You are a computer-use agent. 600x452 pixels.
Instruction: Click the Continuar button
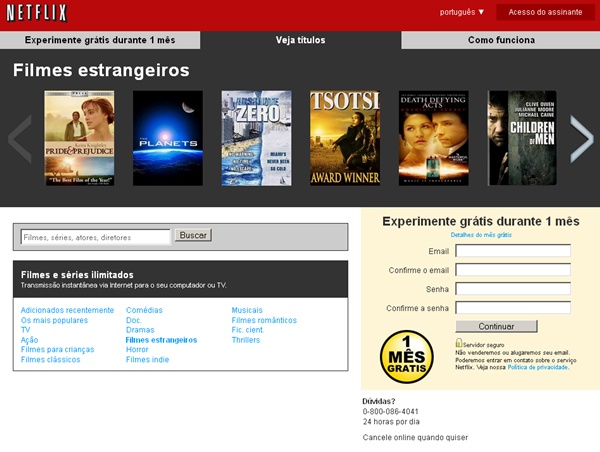tap(496, 326)
